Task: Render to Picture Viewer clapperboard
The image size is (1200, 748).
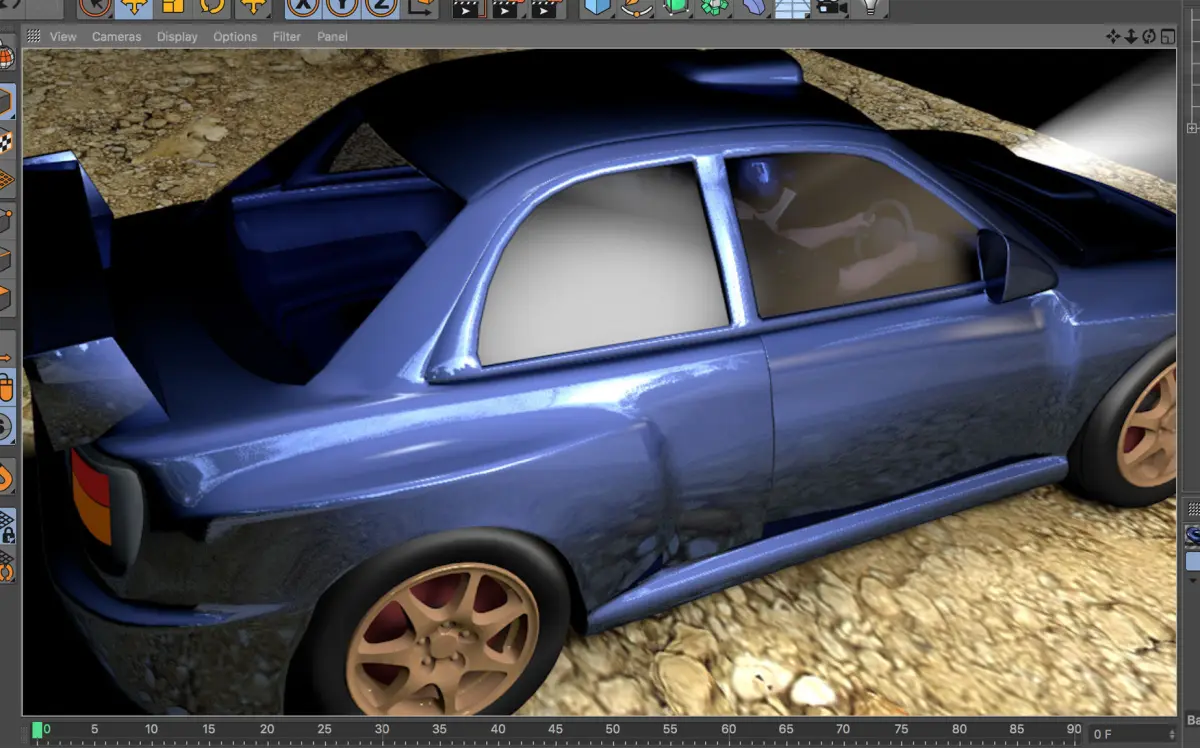Action: pyautogui.click(x=506, y=8)
